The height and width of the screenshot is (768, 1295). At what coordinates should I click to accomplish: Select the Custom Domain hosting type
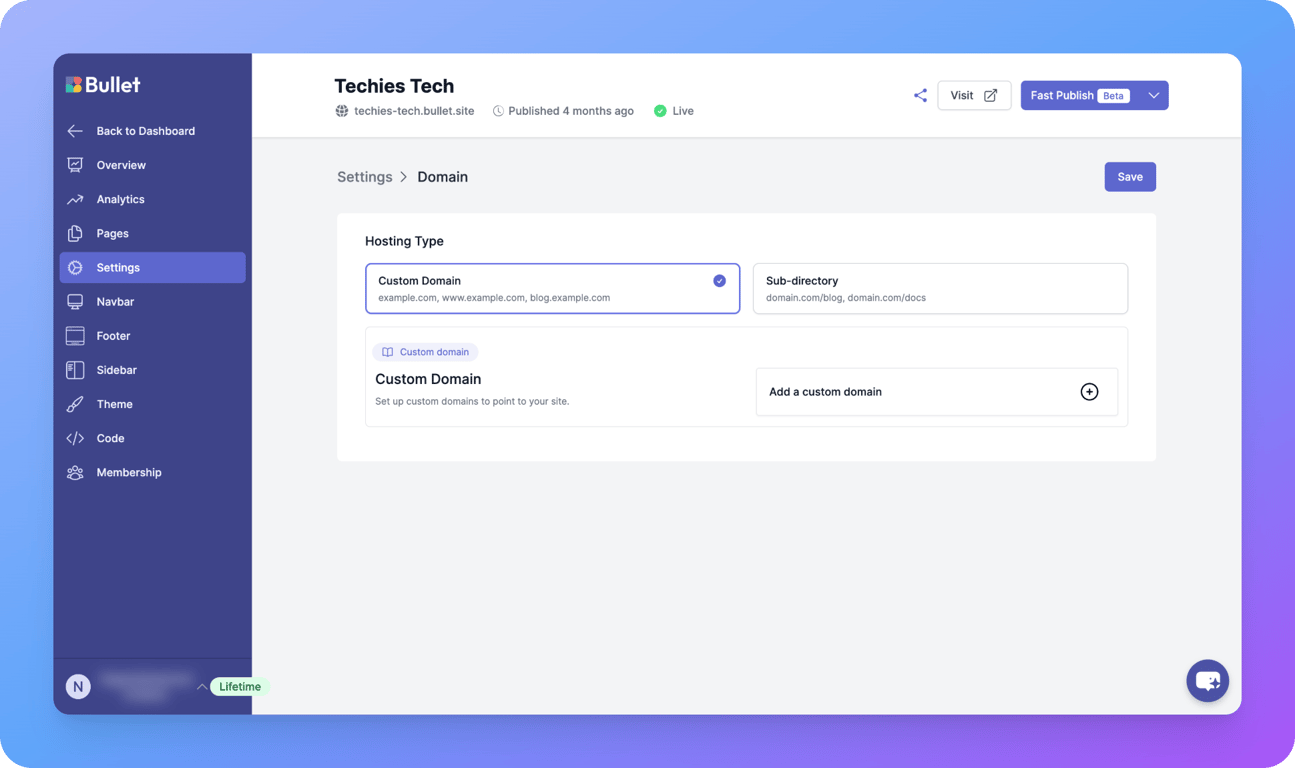tap(552, 288)
